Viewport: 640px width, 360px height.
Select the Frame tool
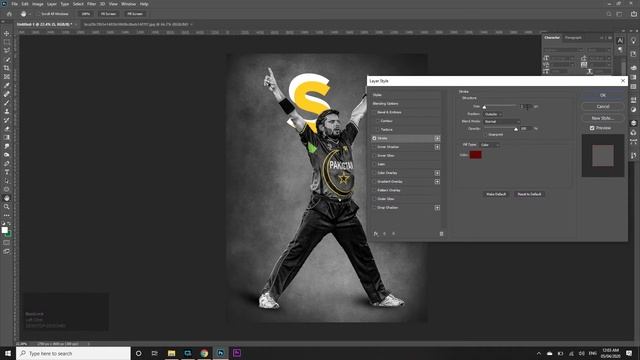pyautogui.click(x=7, y=77)
